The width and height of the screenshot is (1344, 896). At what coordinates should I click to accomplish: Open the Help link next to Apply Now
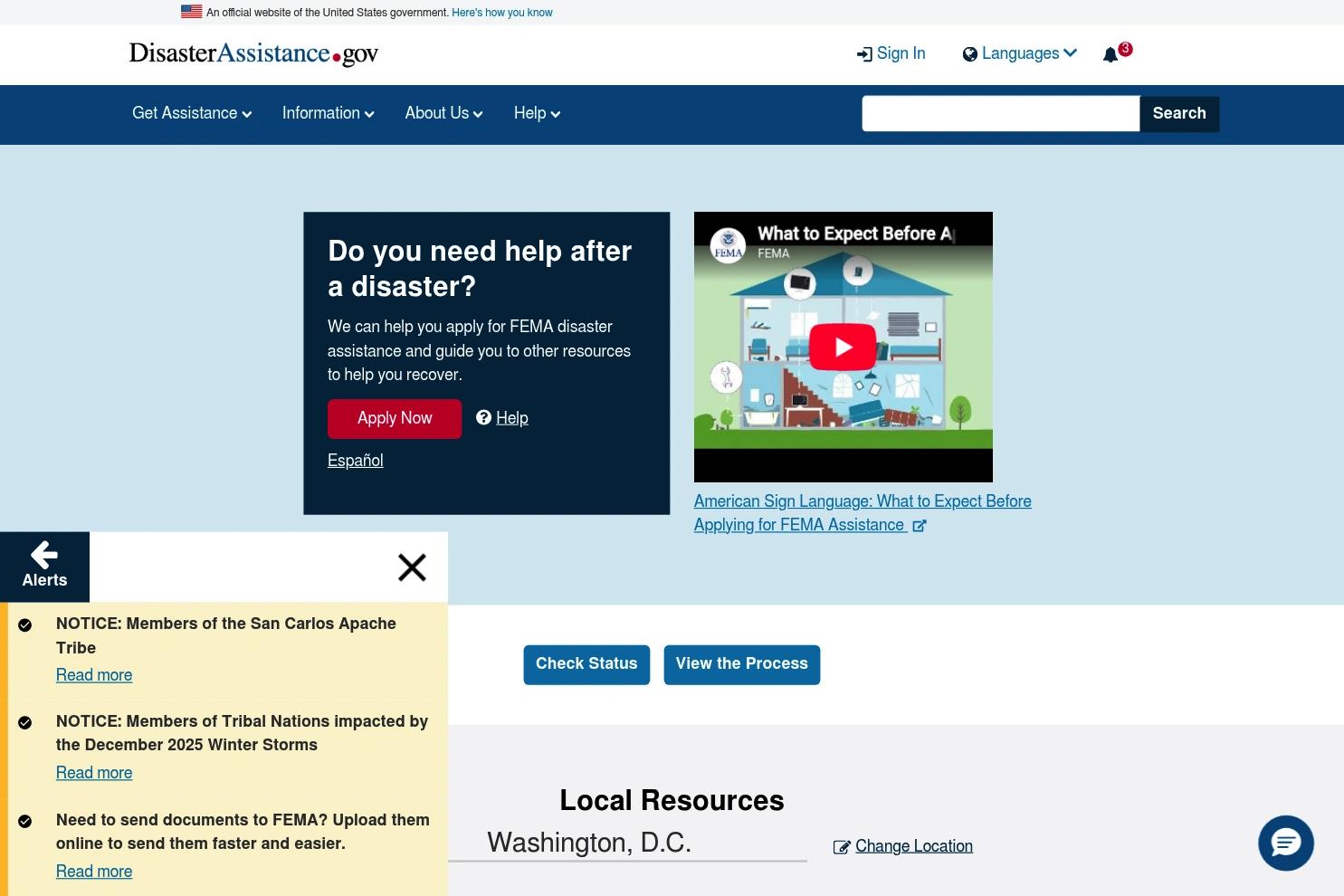(x=512, y=418)
